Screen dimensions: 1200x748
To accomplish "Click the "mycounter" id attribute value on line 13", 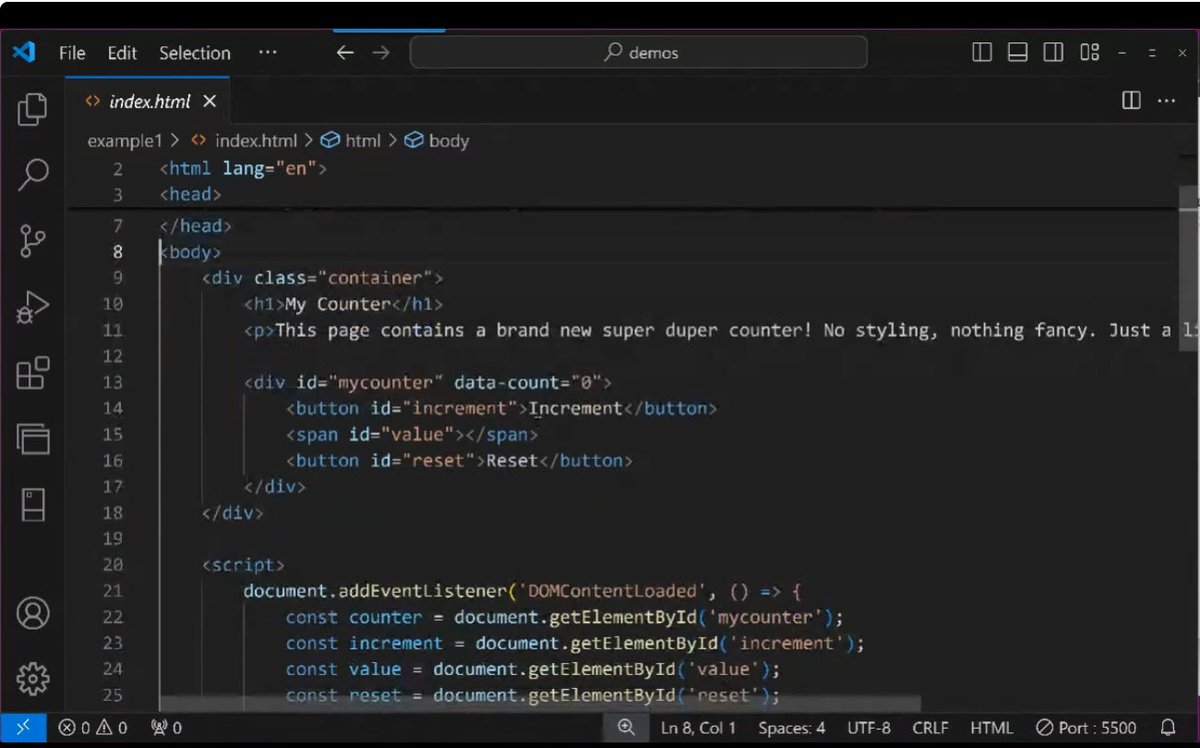I will point(385,382).
